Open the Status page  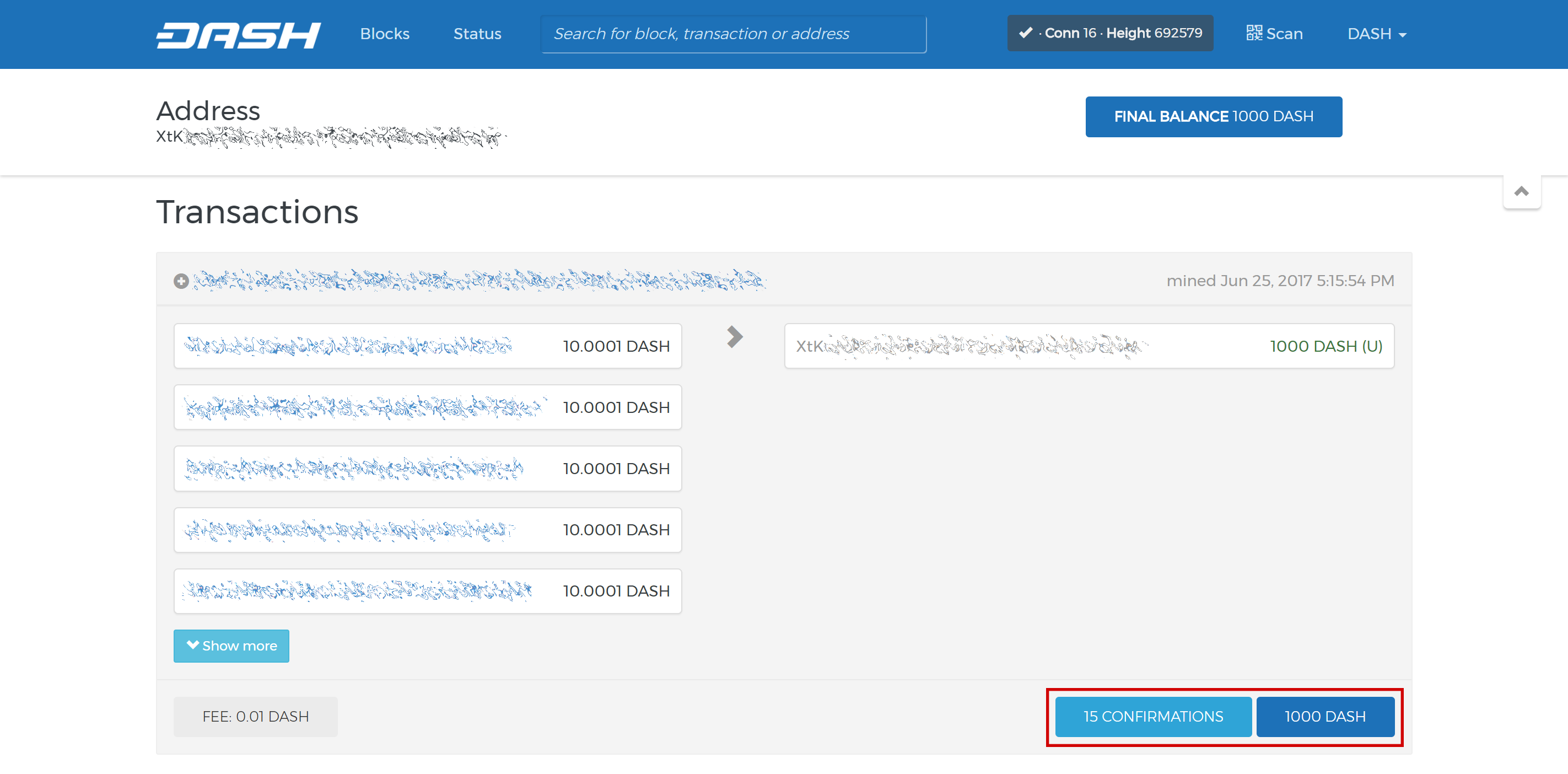477,34
